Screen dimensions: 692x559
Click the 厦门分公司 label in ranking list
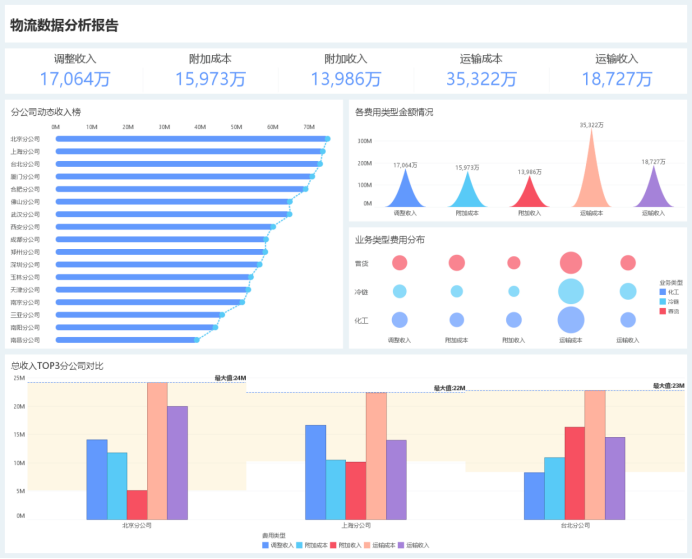point(26,176)
